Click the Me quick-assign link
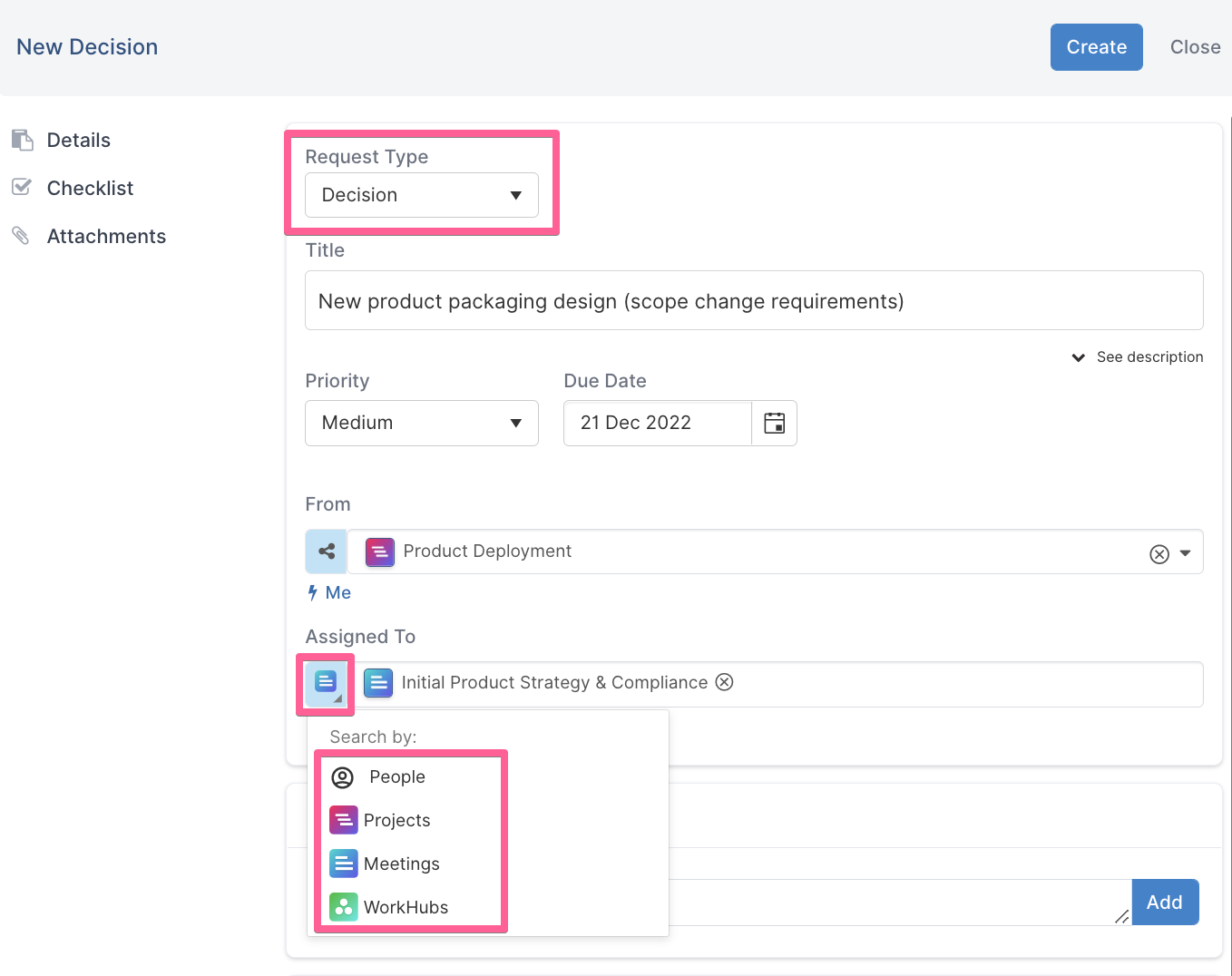 337,593
